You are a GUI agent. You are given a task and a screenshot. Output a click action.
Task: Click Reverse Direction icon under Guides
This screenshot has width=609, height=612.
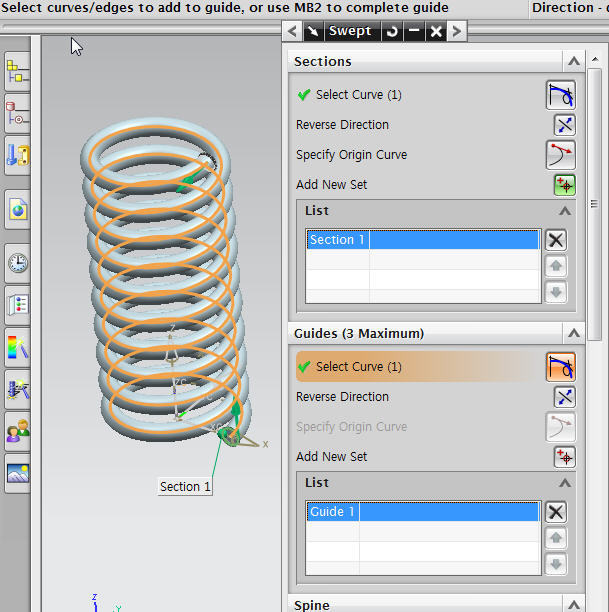pos(564,397)
